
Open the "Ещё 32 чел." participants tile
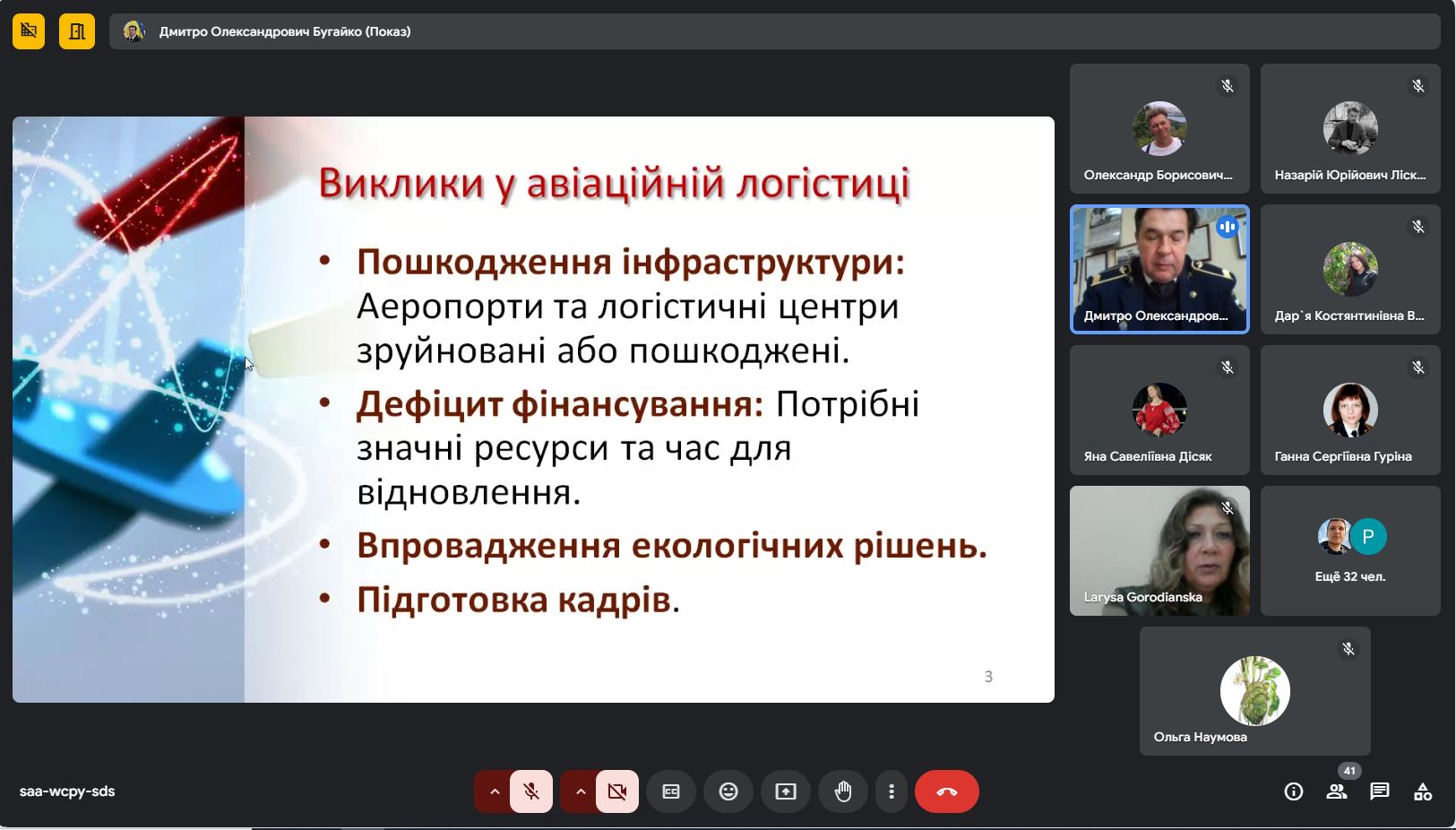[x=1349, y=550]
